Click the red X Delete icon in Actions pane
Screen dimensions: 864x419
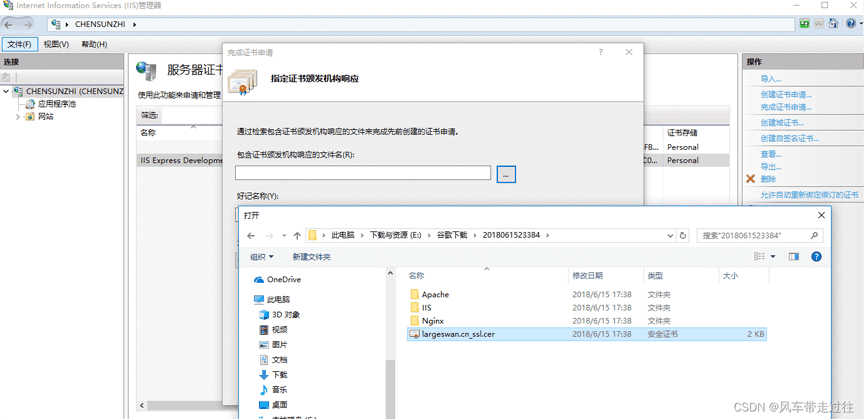point(750,179)
